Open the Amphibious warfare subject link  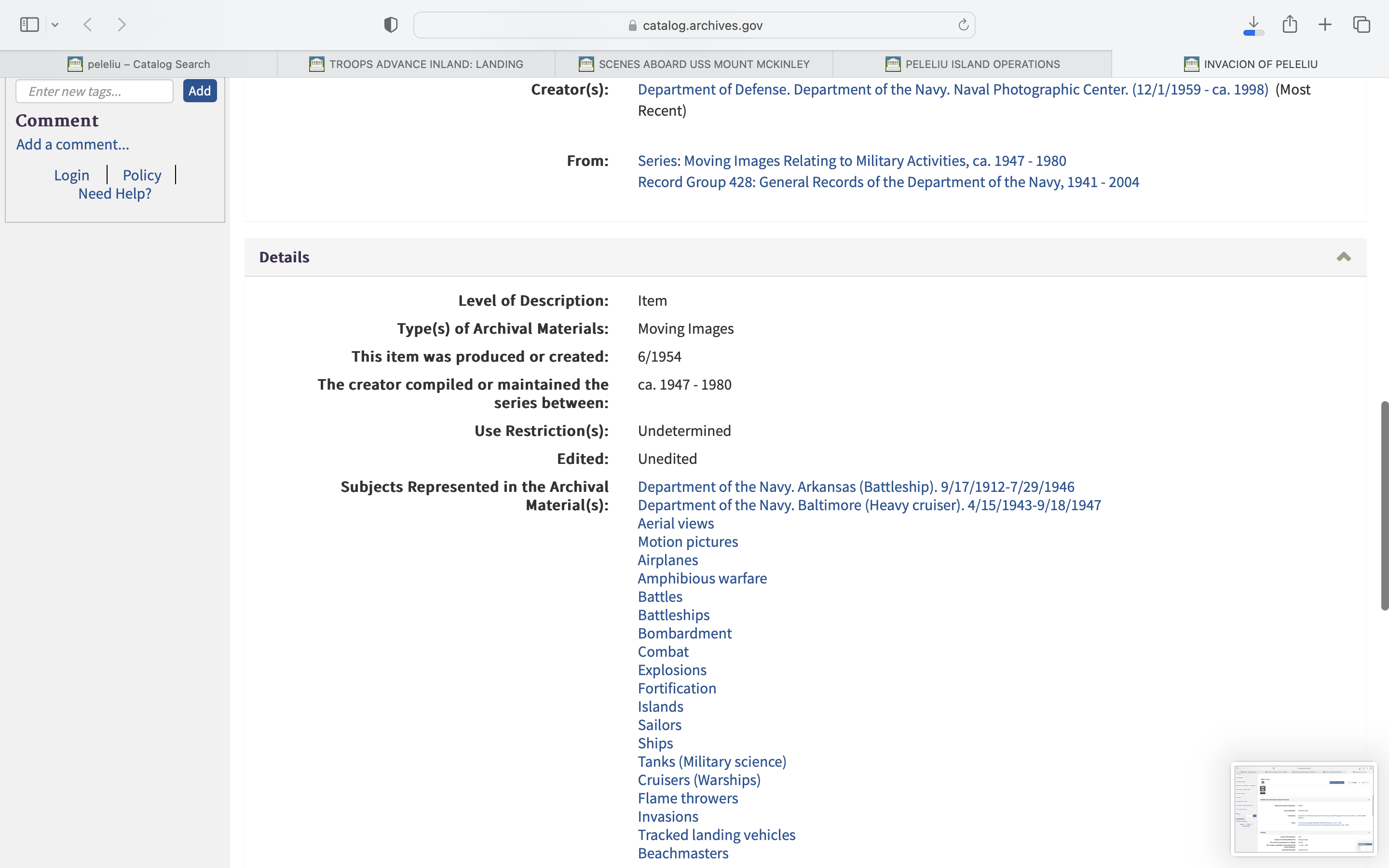point(702,578)
